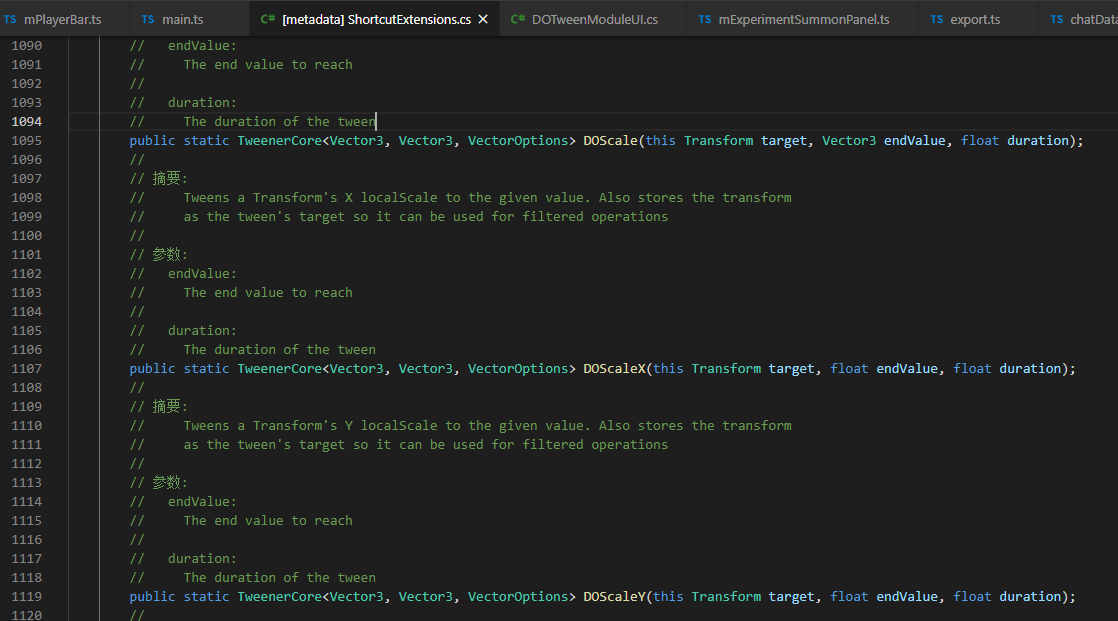Click line number 1107 in the gutter

tap(27, 368)
